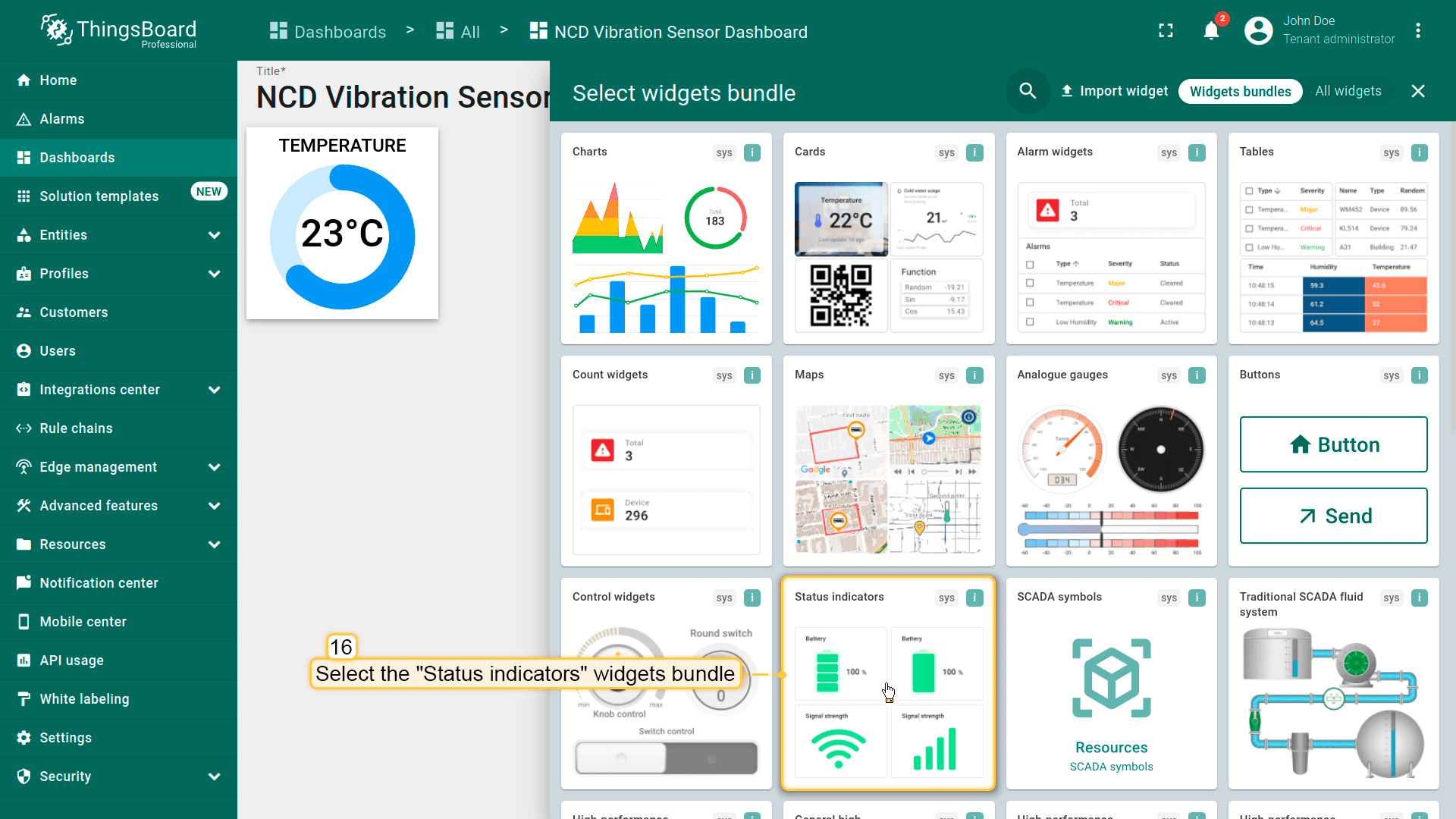1456x819 pixels.
Task: Open the Analogue gauges bundle card
Action: click(x=1110, y=460)
